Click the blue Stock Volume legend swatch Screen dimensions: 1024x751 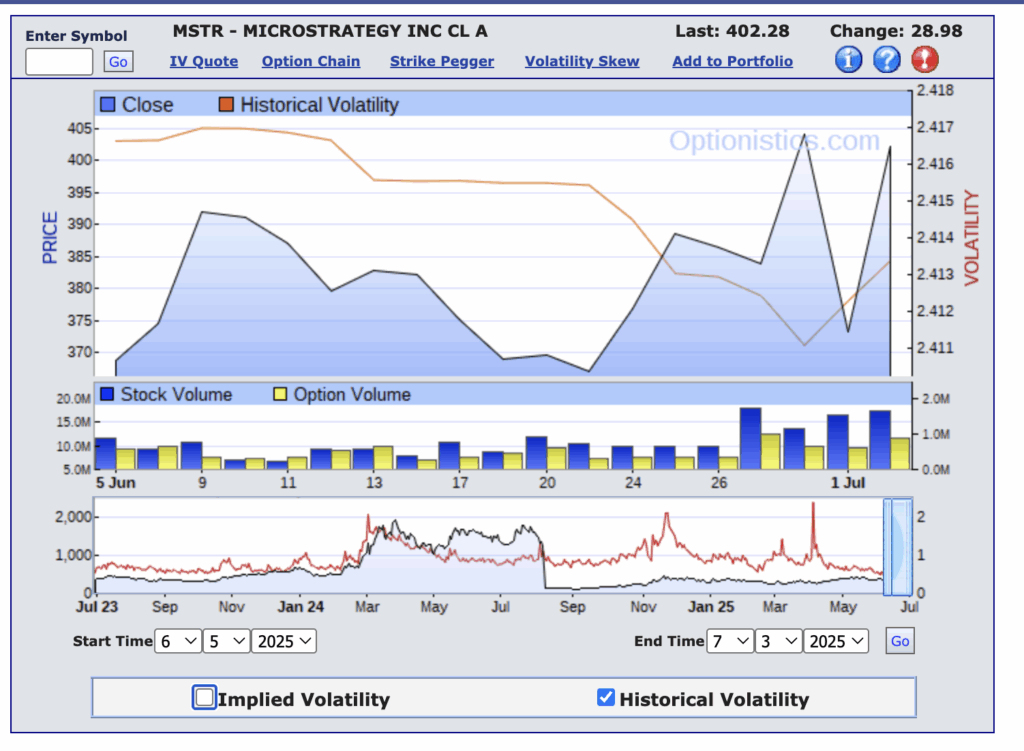point(107,394)
